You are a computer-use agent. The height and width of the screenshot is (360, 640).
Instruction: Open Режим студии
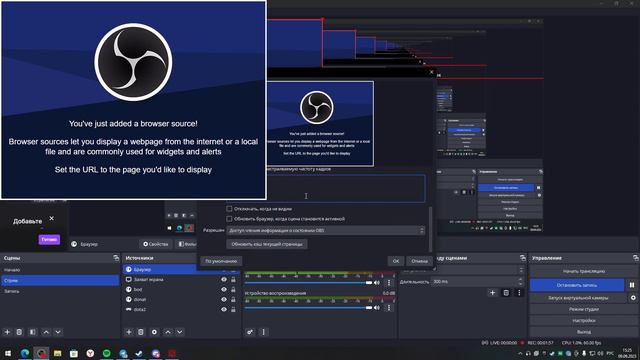(x=584, y=309)
